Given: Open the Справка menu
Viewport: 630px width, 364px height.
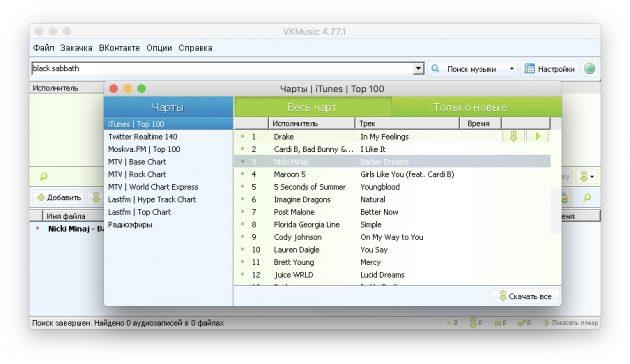Looking at the screenshot, I should point(195,48).
